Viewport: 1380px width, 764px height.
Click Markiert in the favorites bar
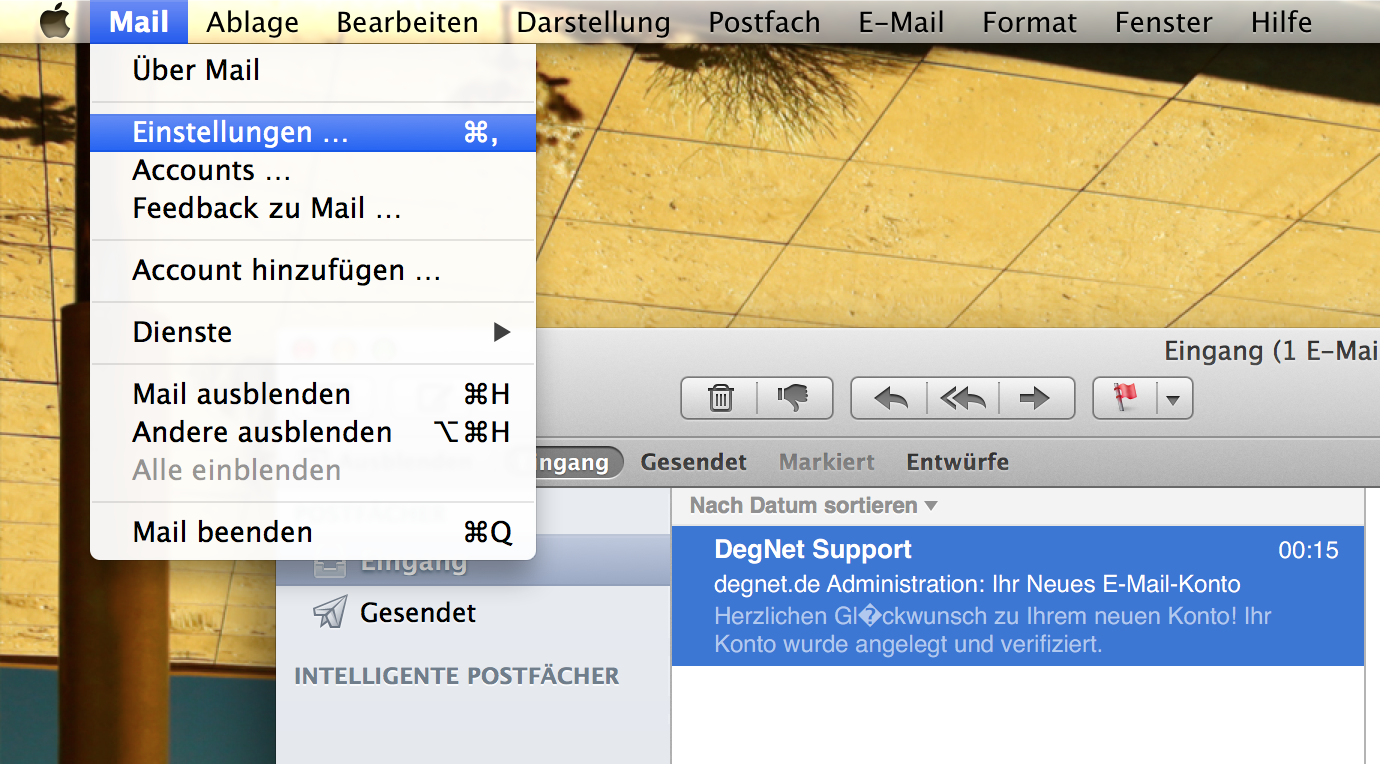tap(827, 462)
